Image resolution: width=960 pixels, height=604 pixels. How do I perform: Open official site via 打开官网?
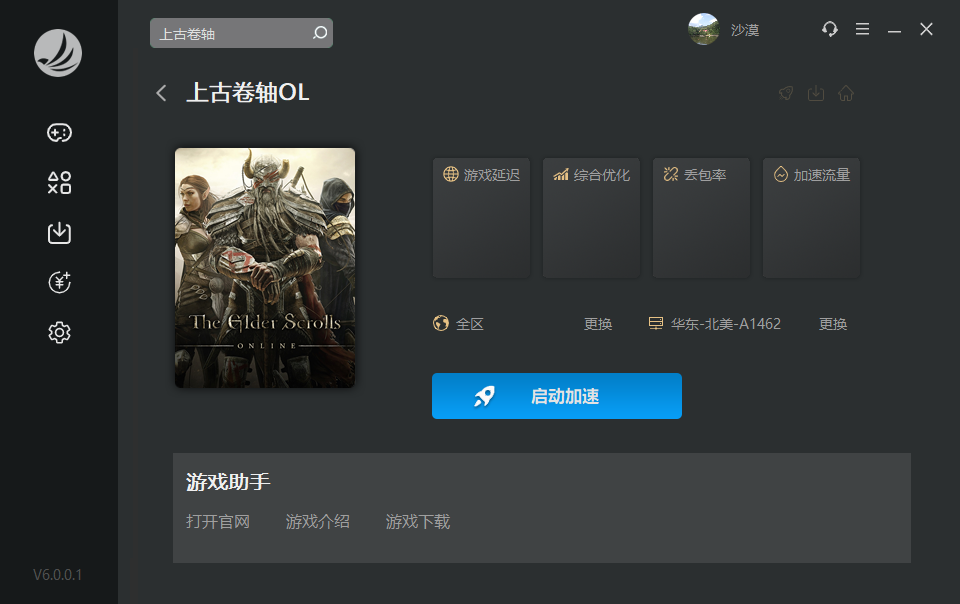click(x=218, y=521)
